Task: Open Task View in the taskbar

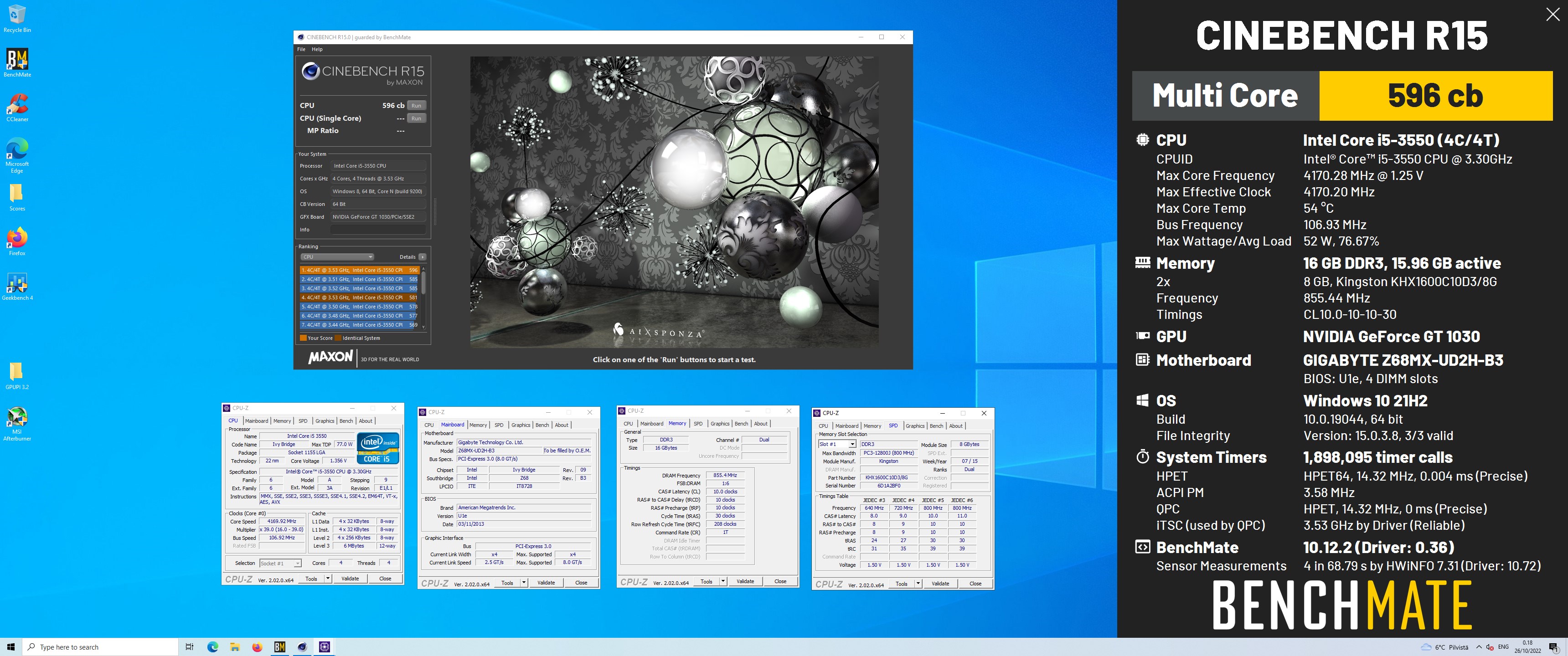Action: click(x=189, y=647)
